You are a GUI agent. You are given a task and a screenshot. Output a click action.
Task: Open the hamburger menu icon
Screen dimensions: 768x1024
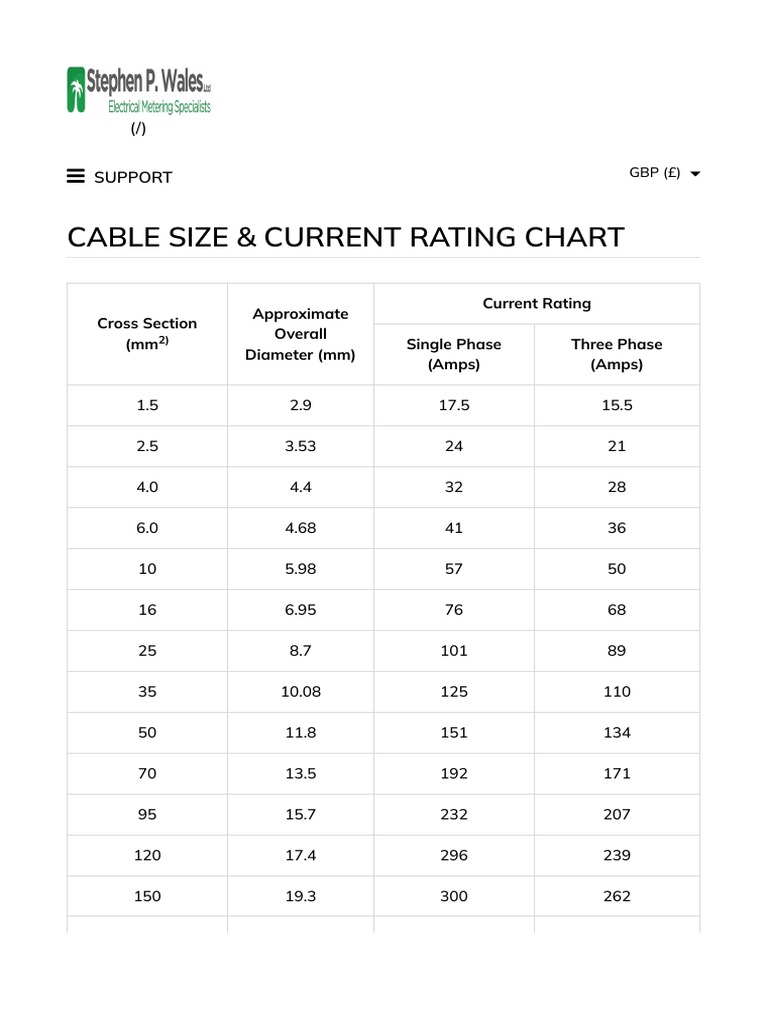[75, 176]
